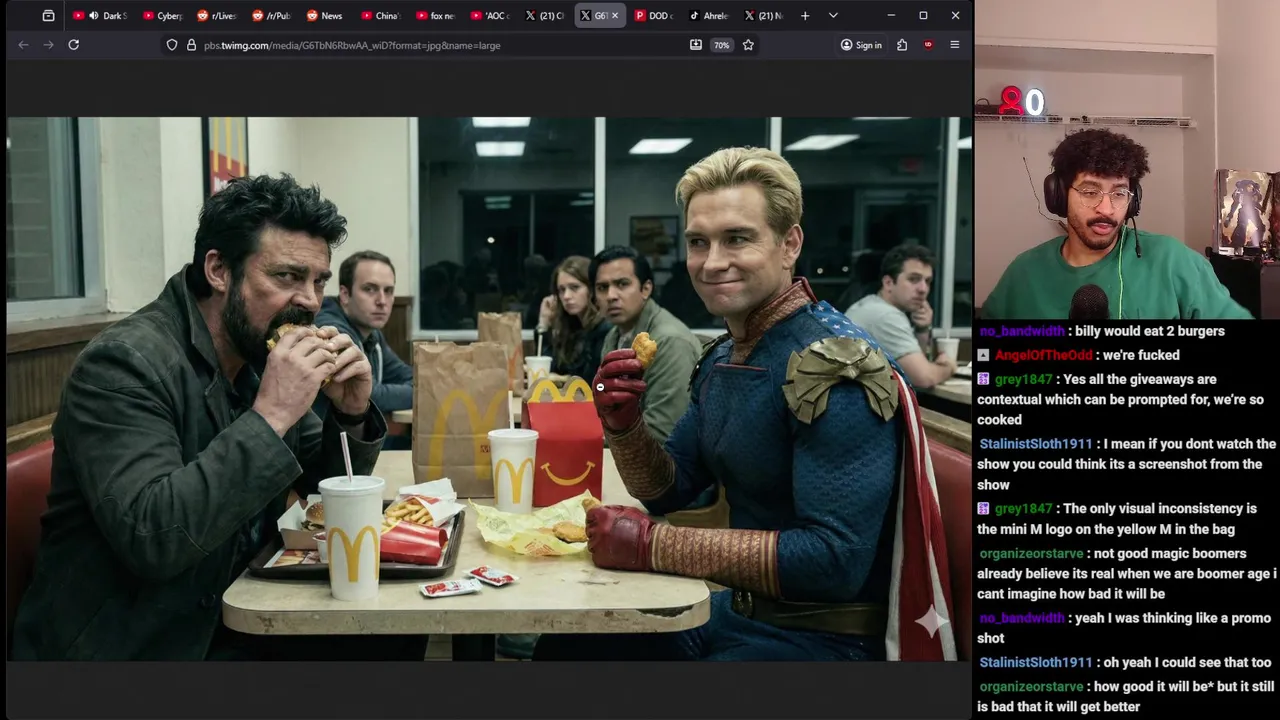Click grey1847 on the giveaways message

[1023, 380]
